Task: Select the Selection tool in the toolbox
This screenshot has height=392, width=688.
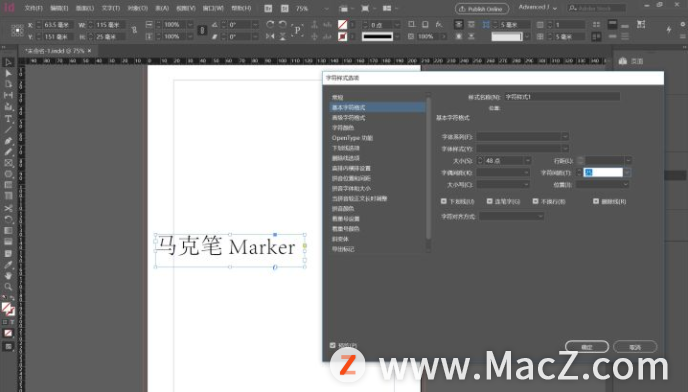Action: coord(8,62)
